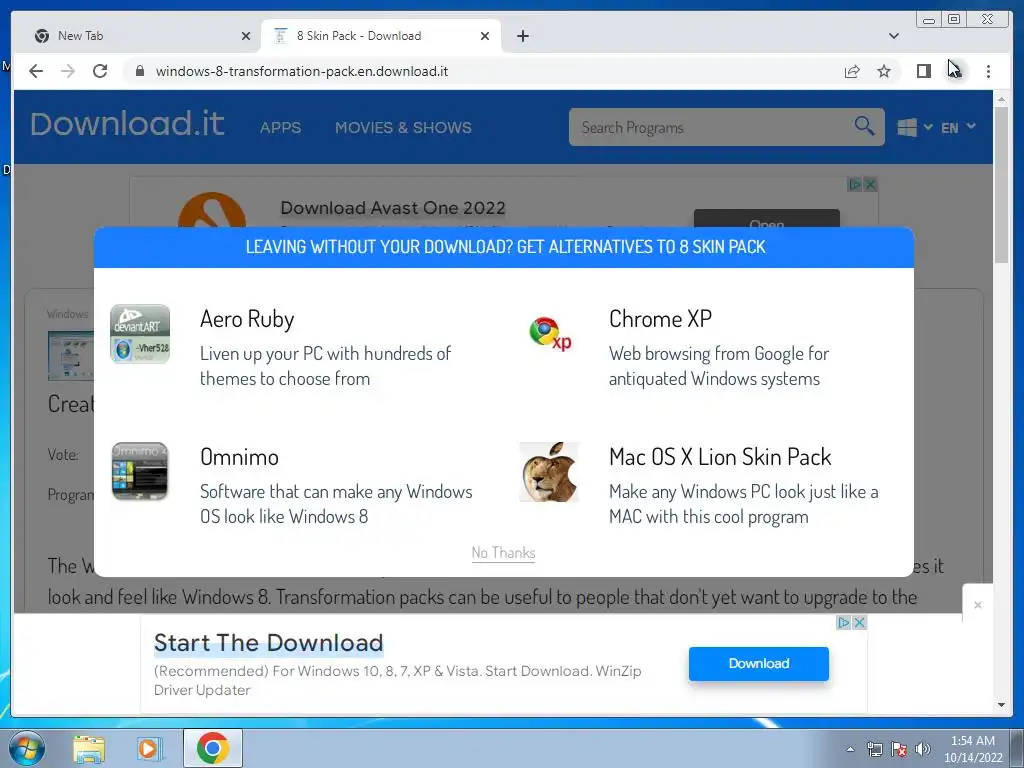Open the taskbar clock showing 1:54 AM
Screen dimensions: 1024x768
(973, 749)
